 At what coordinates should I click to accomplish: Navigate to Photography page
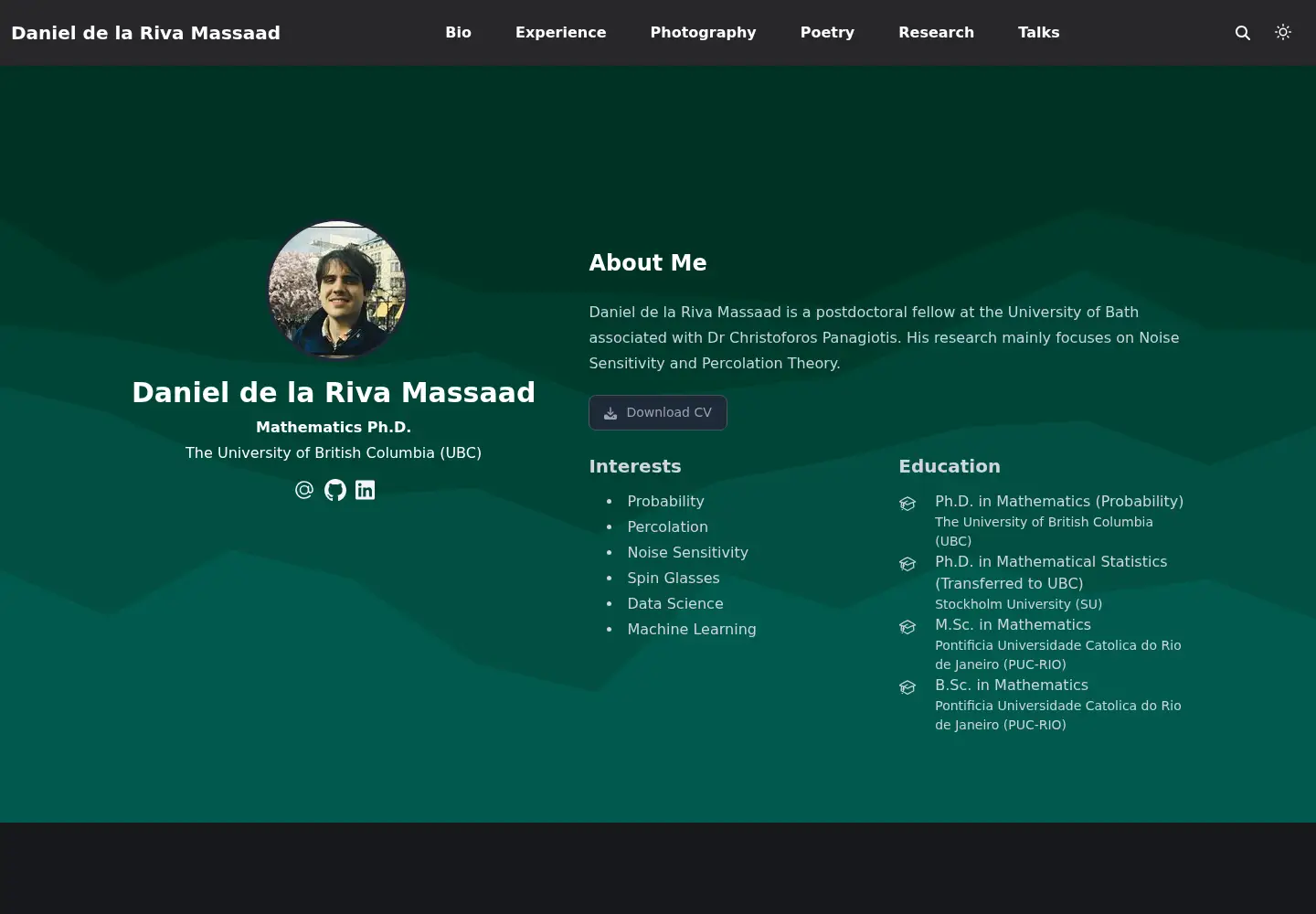coord(704,33)
